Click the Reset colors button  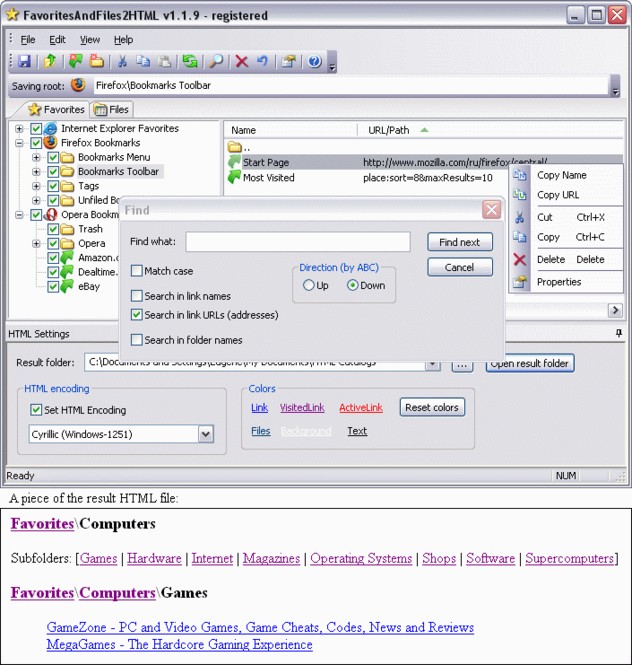pos(432,407)
